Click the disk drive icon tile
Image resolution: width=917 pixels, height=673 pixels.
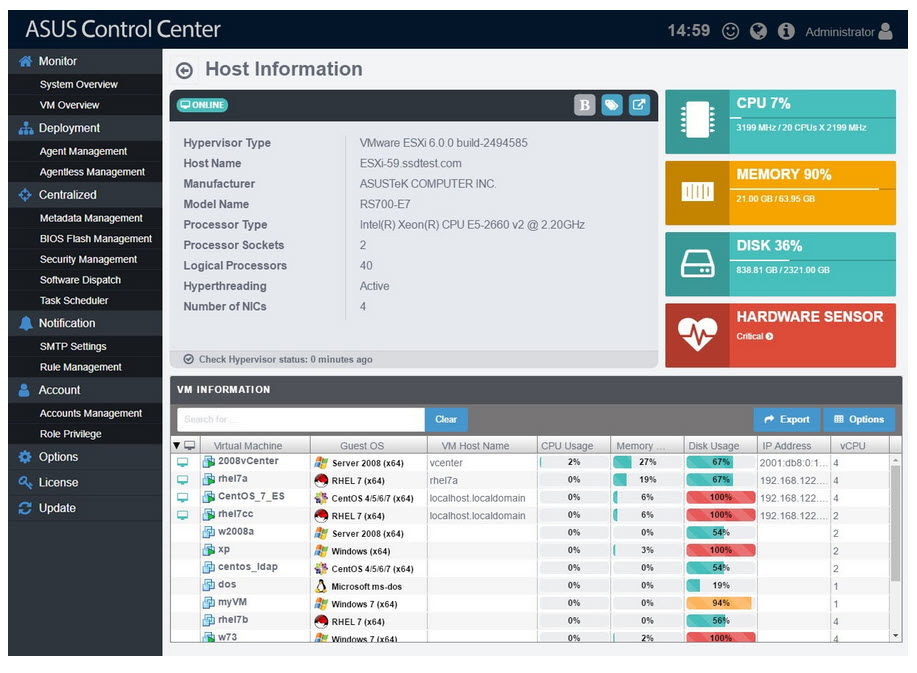point(697,264)
